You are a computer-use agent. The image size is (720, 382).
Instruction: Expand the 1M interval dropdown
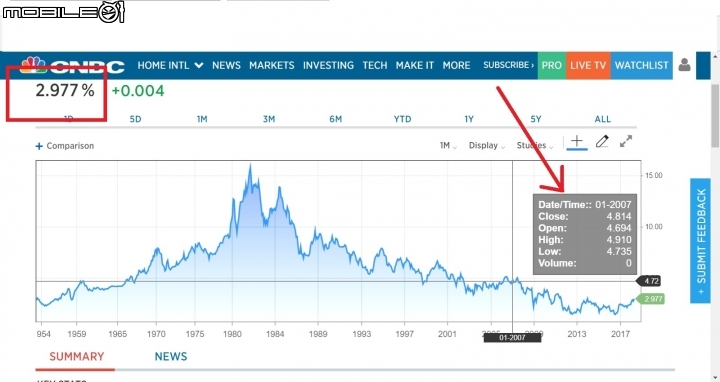coord(448,146)
